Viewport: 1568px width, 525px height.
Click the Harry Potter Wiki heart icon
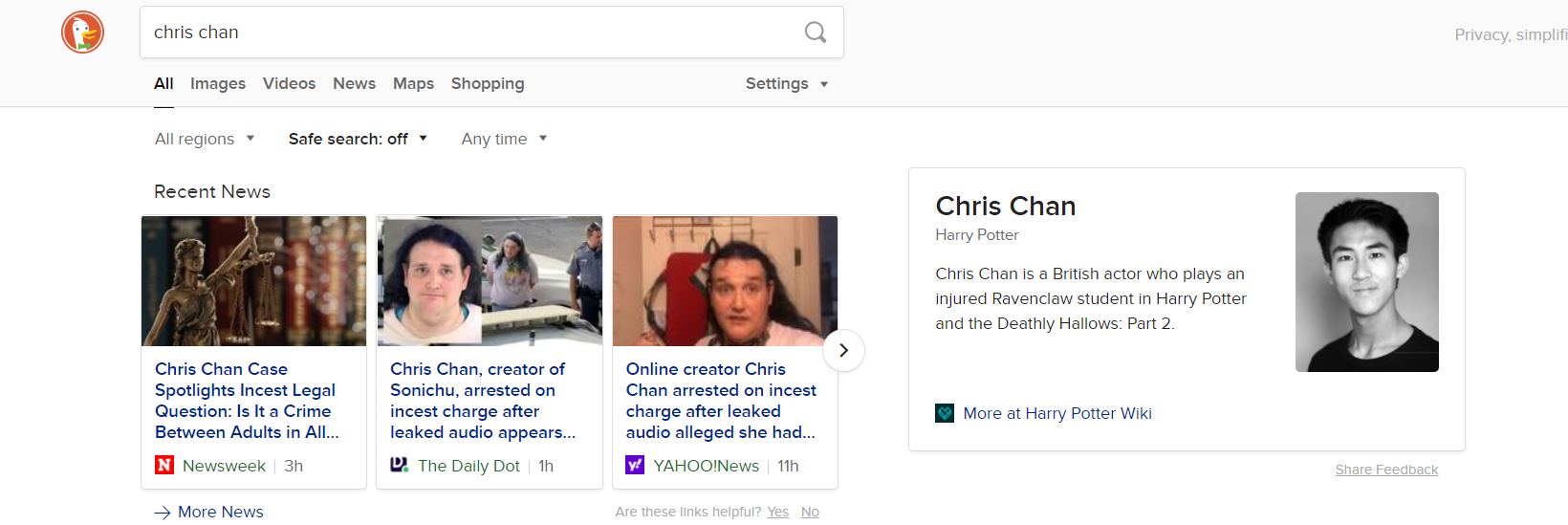[x=945, y=413]
